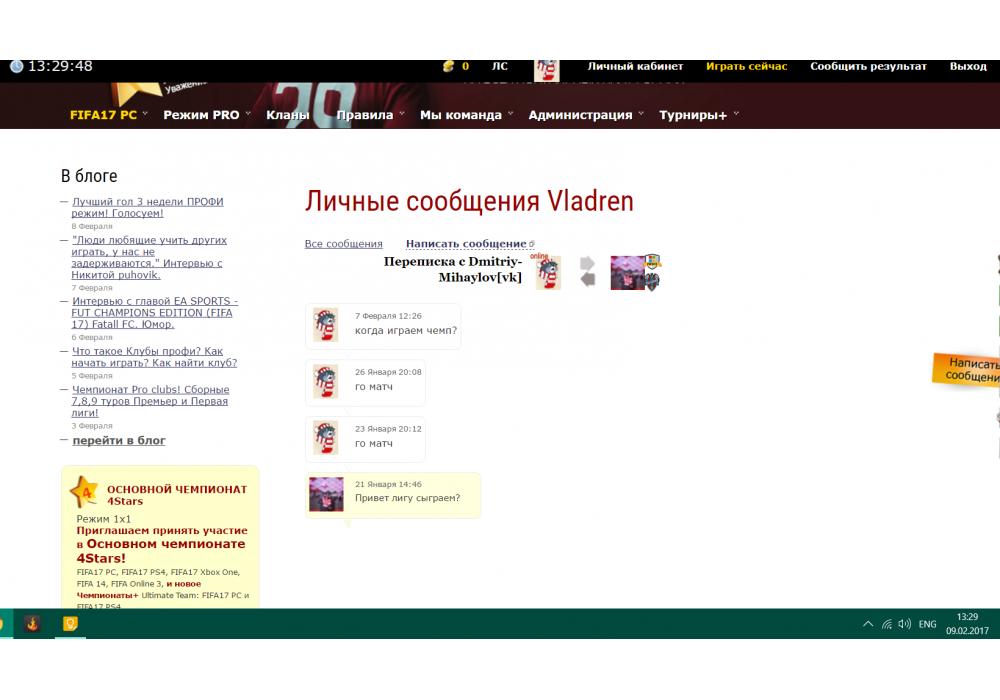The width and height of the screenshot is (1000, 700).
Task: Open the yellow app icon in taskbar
Action: click(x=70, y=624)
